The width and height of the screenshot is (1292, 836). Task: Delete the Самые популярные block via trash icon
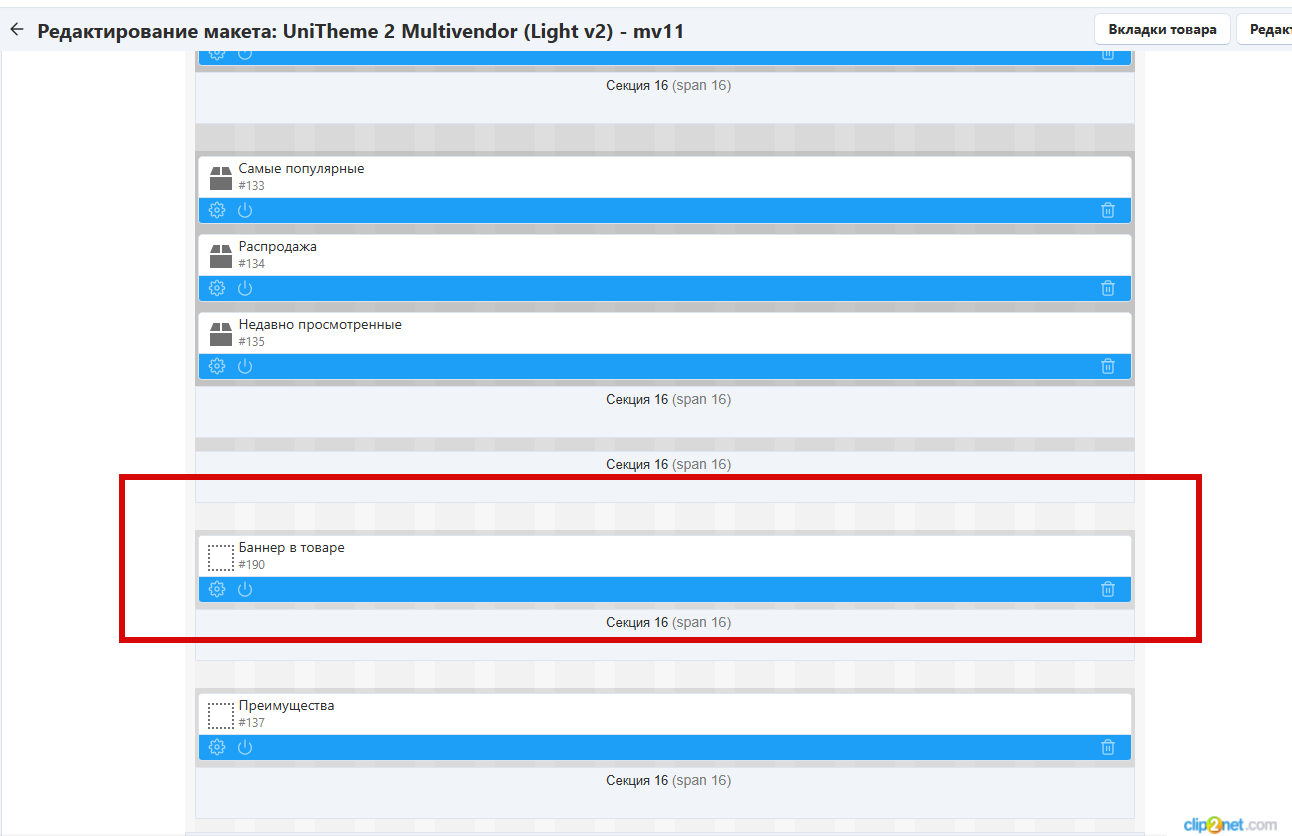click(1108, 210)
